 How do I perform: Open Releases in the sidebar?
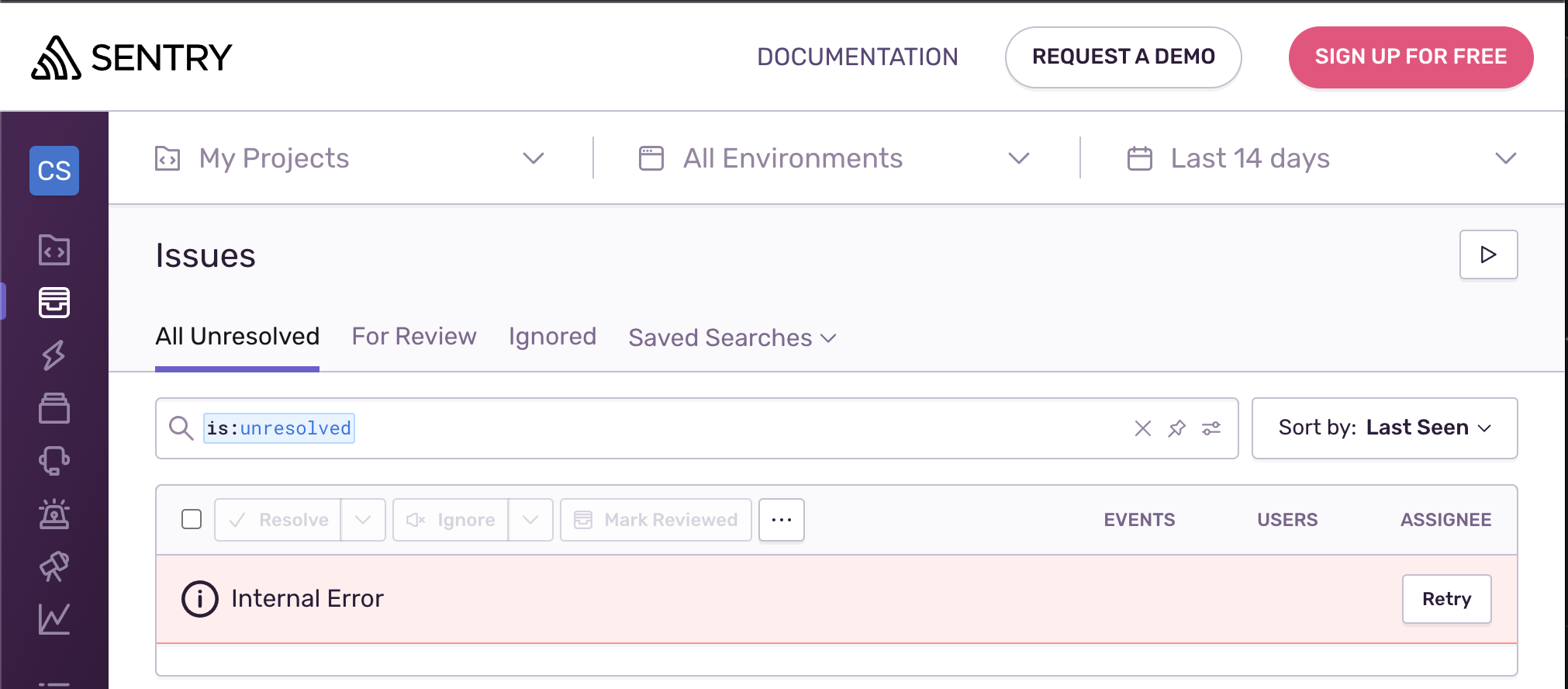pyautogui.click(x=54, y=408)
